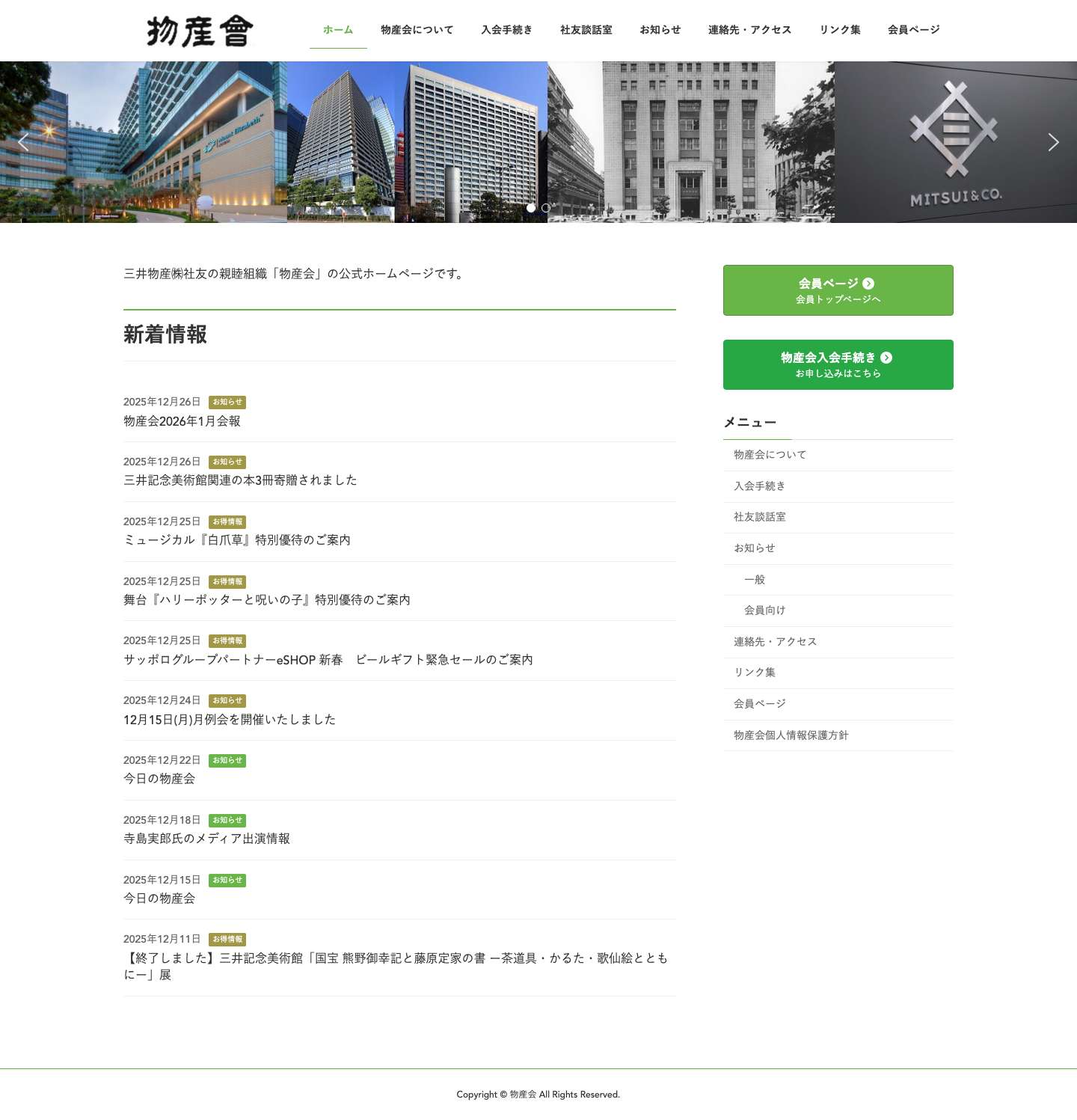Click the お知らせ badge on the 寺島実郎氏 entry

point(227,820)
